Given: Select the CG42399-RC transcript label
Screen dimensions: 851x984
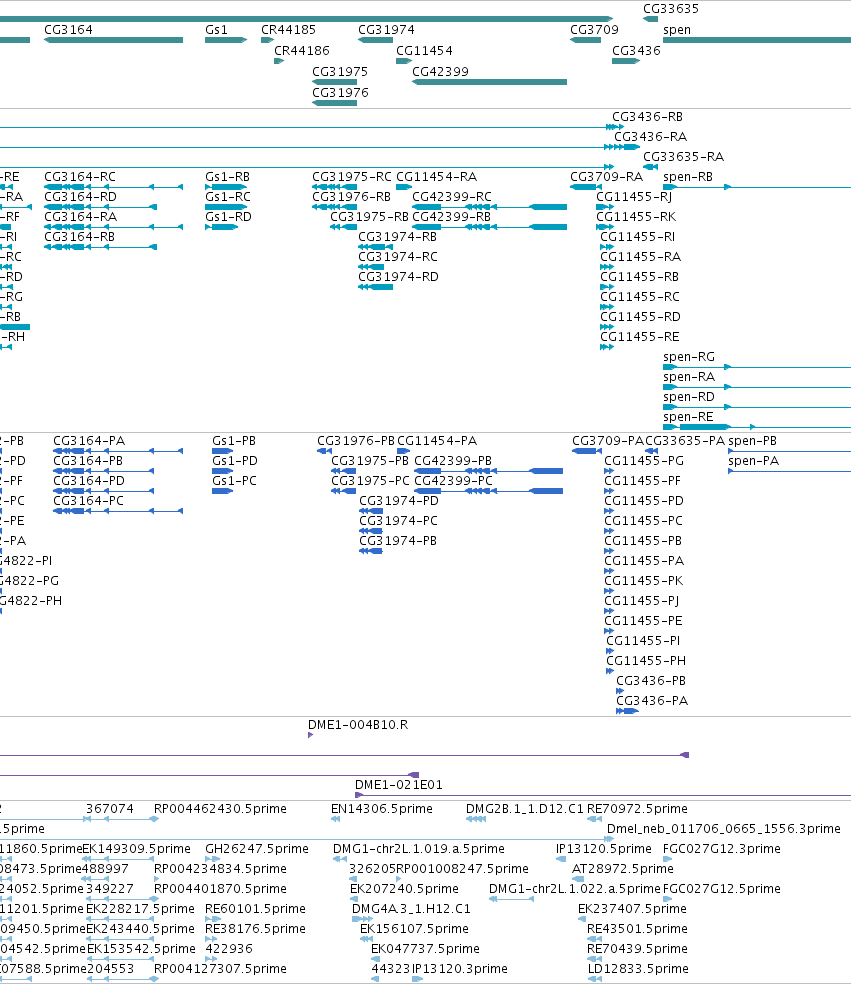Looking at the screenshot, I should point(452,197).
